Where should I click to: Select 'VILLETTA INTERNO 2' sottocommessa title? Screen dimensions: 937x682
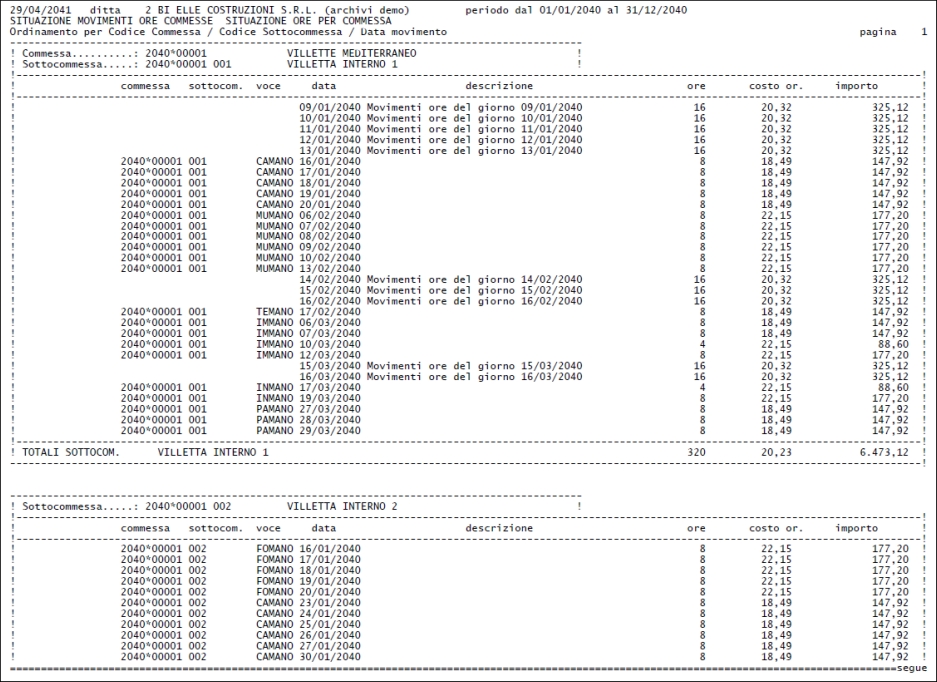point(342,506)
